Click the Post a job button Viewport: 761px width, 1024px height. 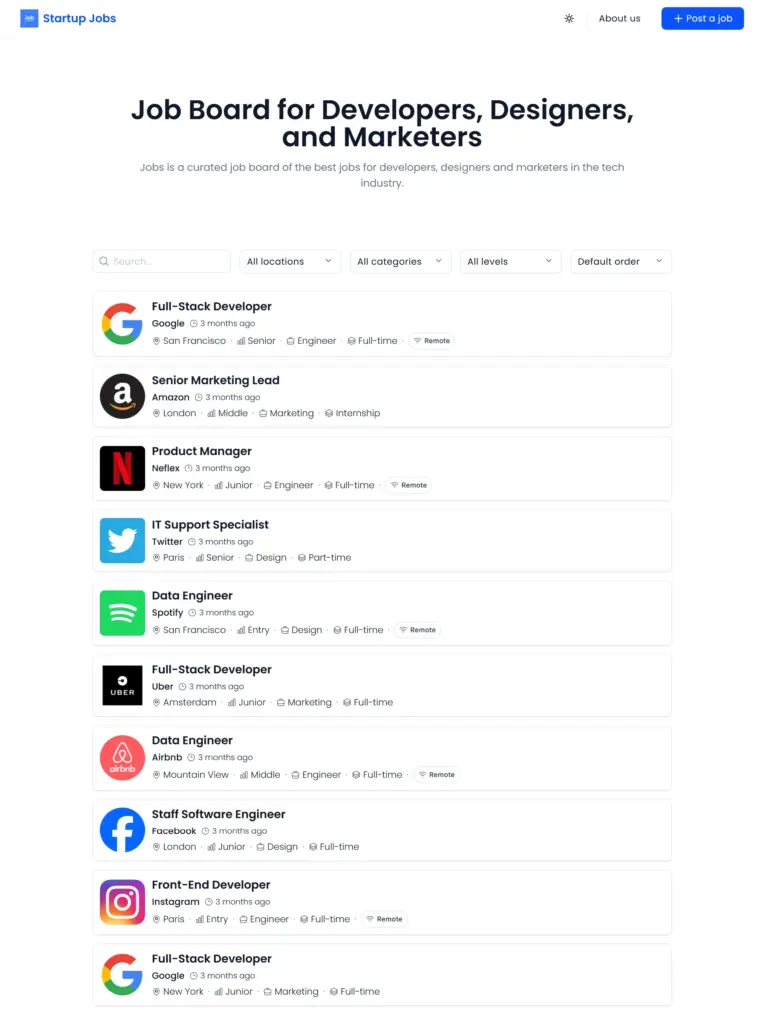(702, 18)
